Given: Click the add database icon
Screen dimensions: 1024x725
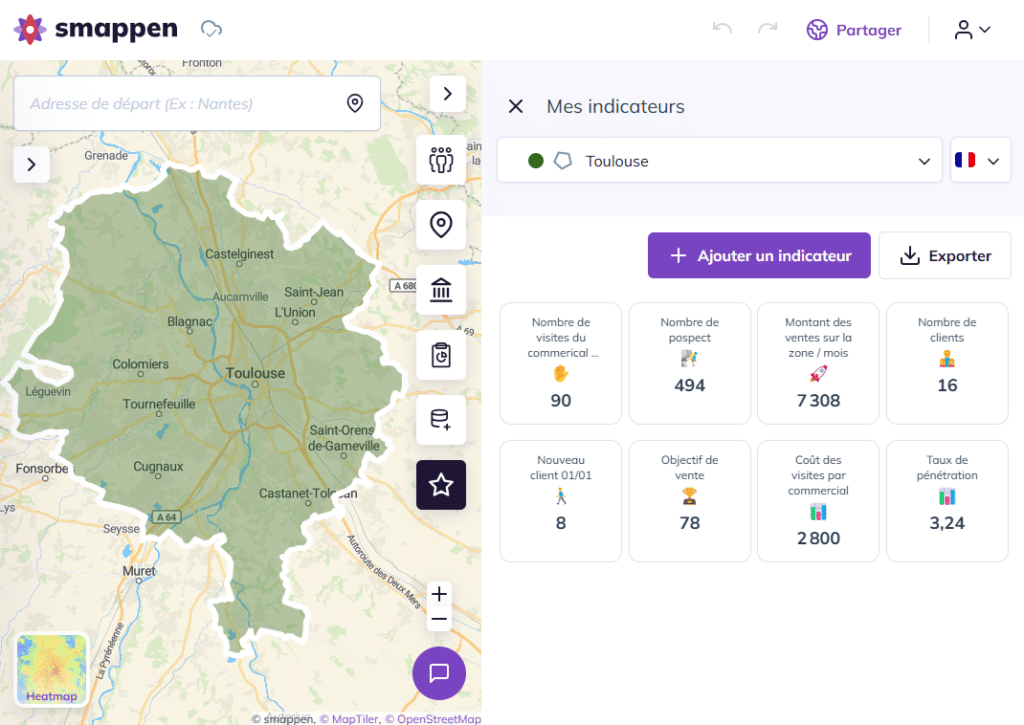Looking at the screenshot, I should coord(441,420).
